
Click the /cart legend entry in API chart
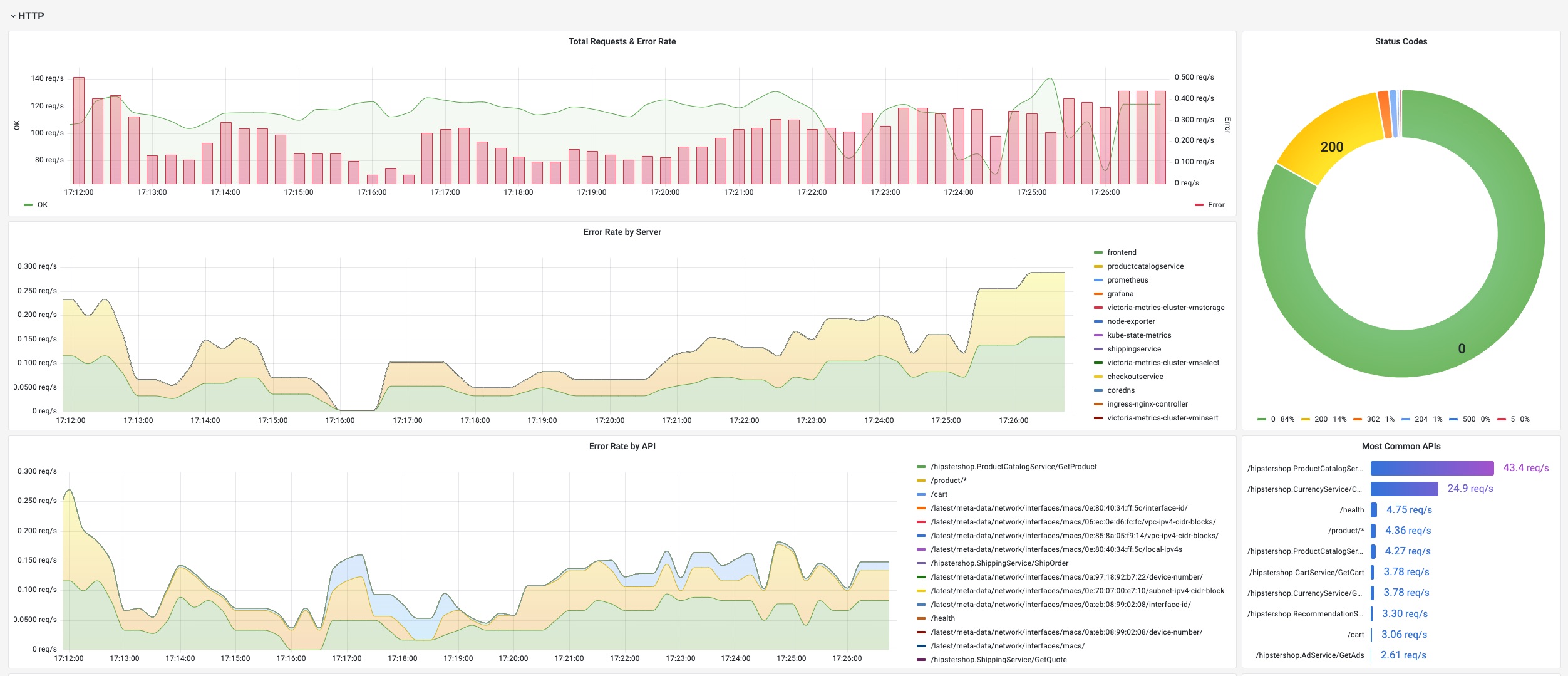tap(939, 494)
